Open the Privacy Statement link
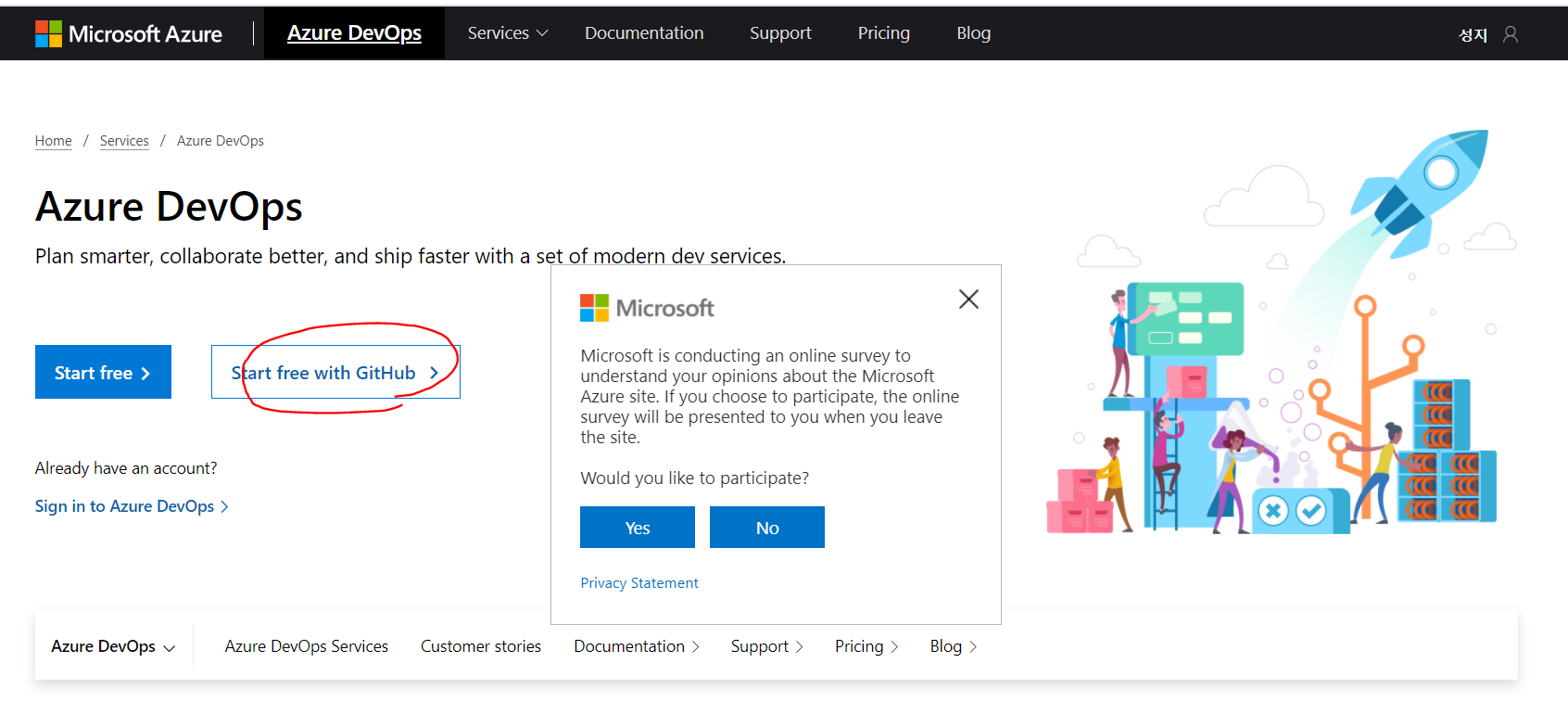The height and width of the screenshot is (714, 1568). [639, 583]
